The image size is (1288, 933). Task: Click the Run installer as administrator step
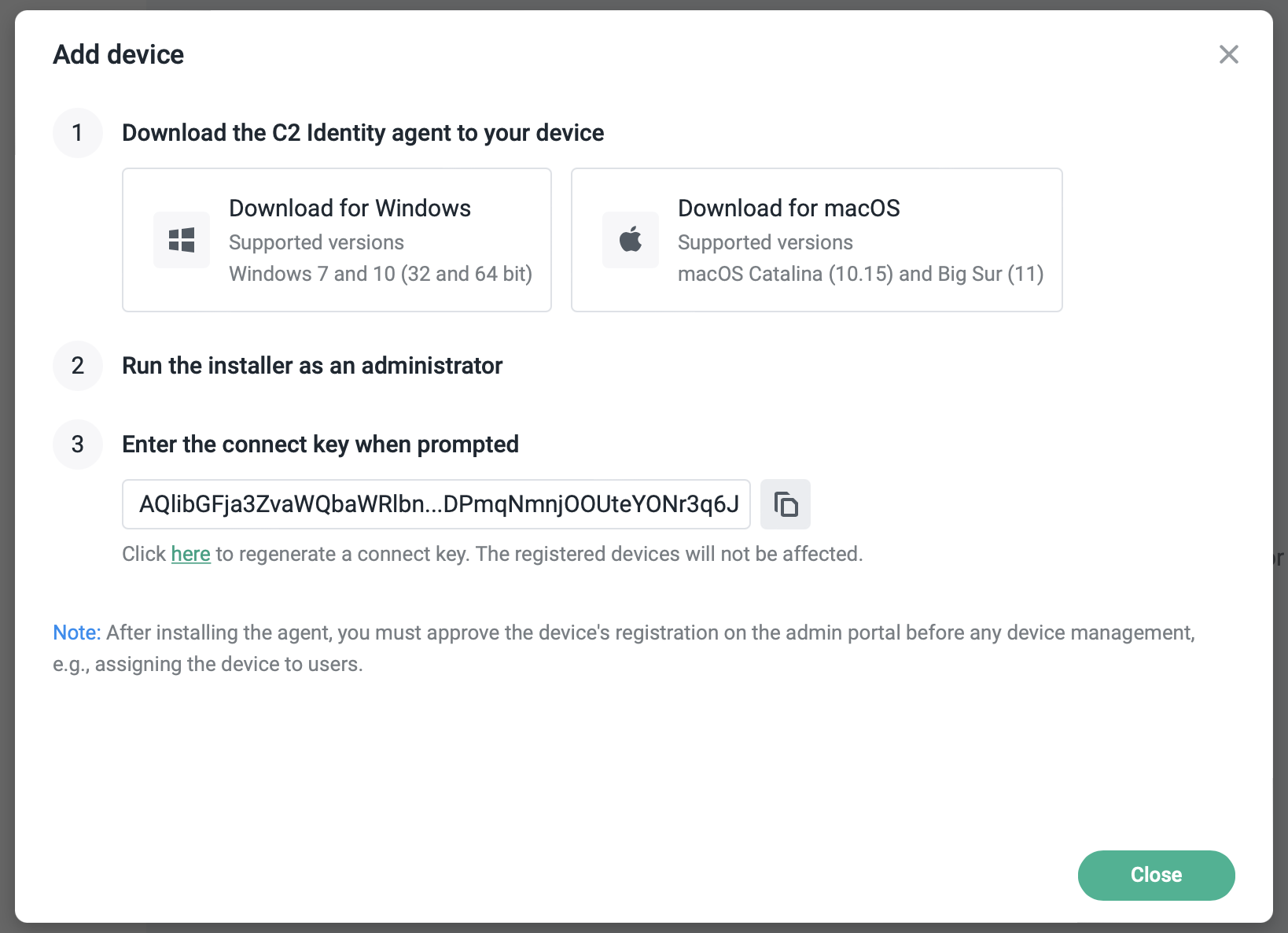tap(311, 366)
